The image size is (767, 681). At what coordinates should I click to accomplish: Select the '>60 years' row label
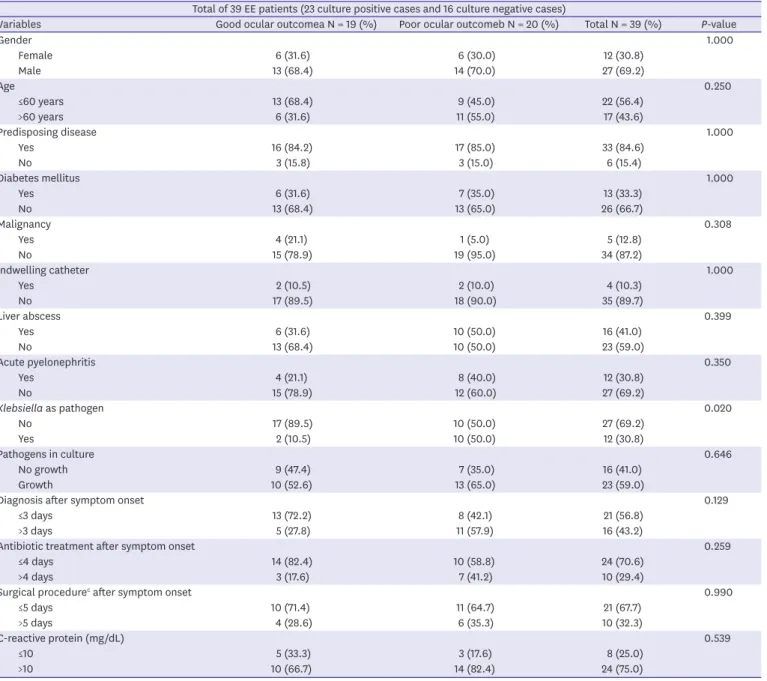41,116
